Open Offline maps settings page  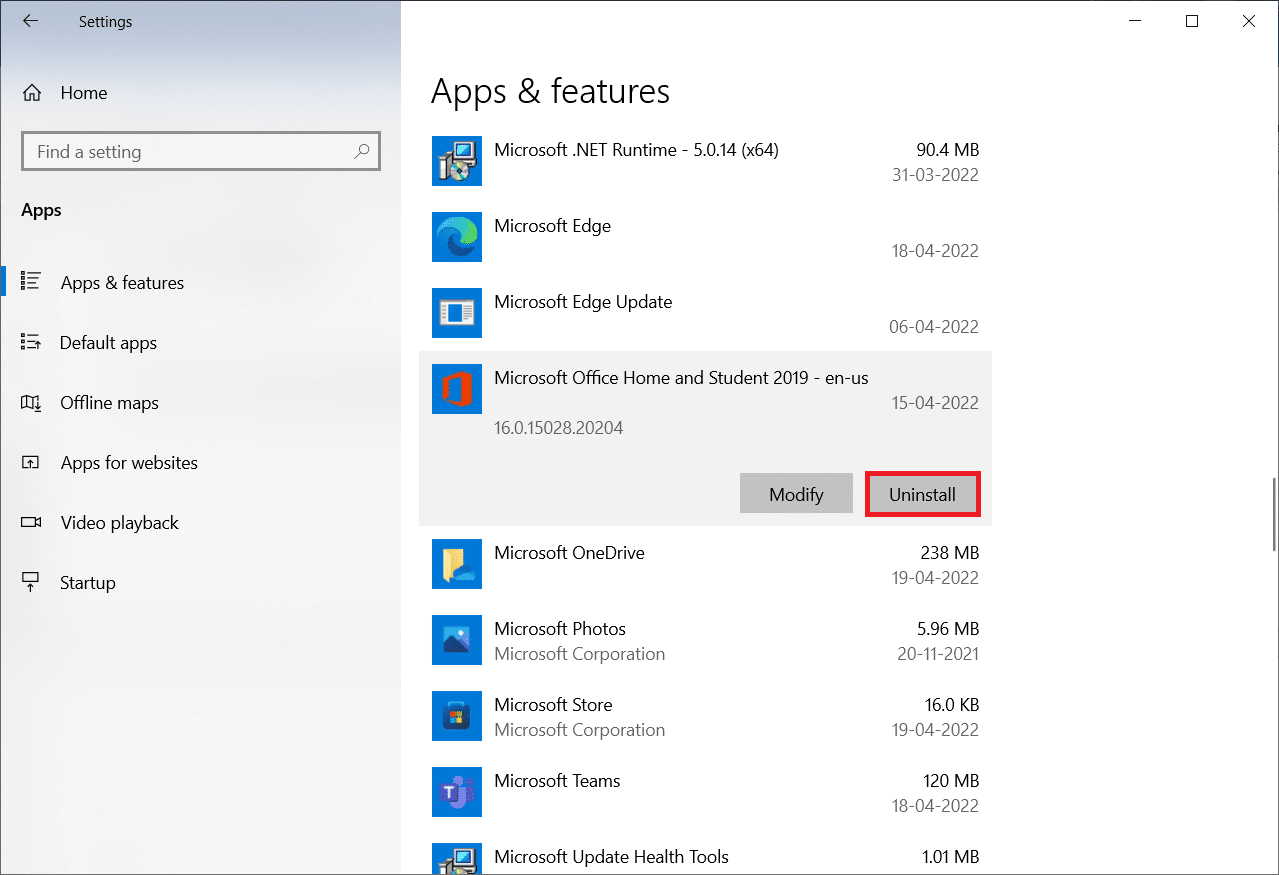coord(109,403)
